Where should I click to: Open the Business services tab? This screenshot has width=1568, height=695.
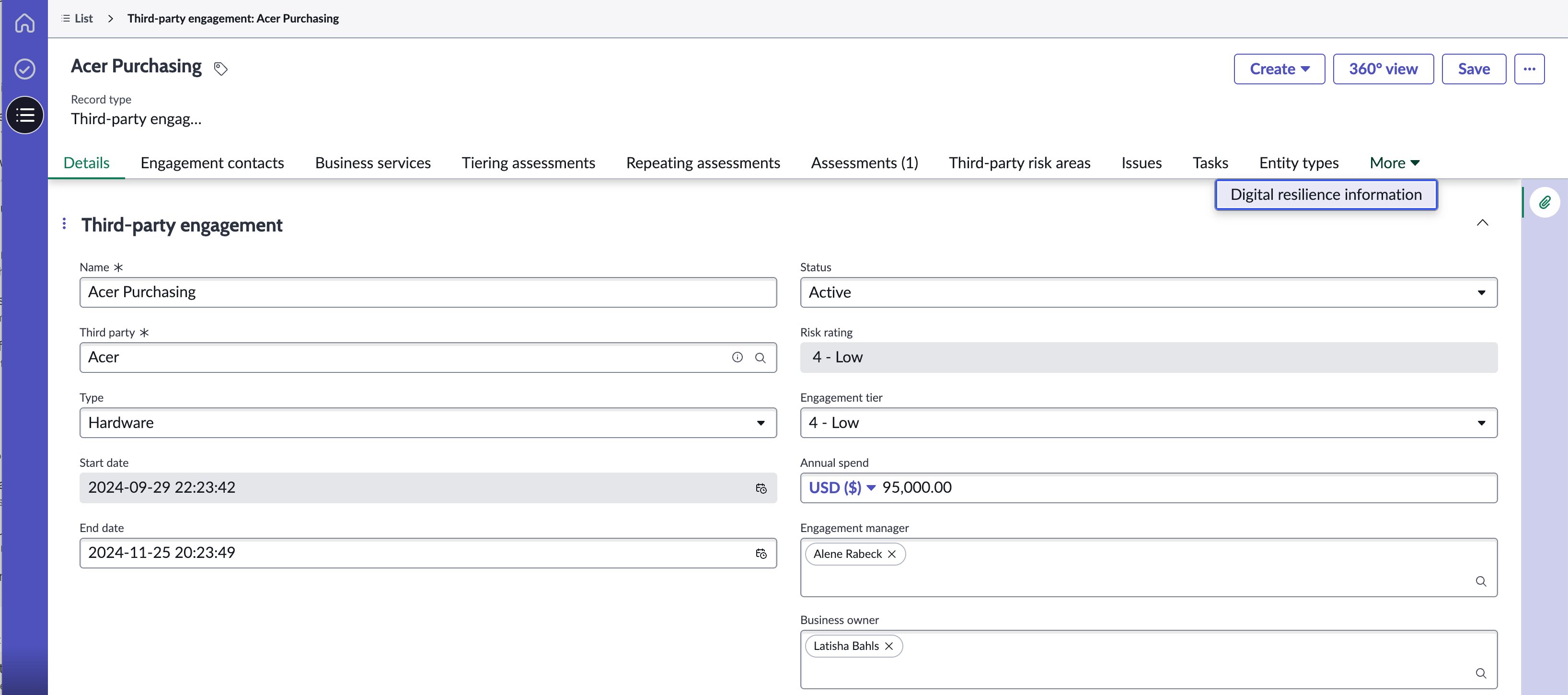[373, 162]
